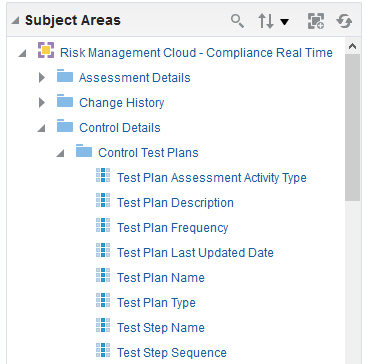Image resolution: width=365 pixels, height=364 pixels.
Task: Select Test Plan Name column
Action: [161, 278]
